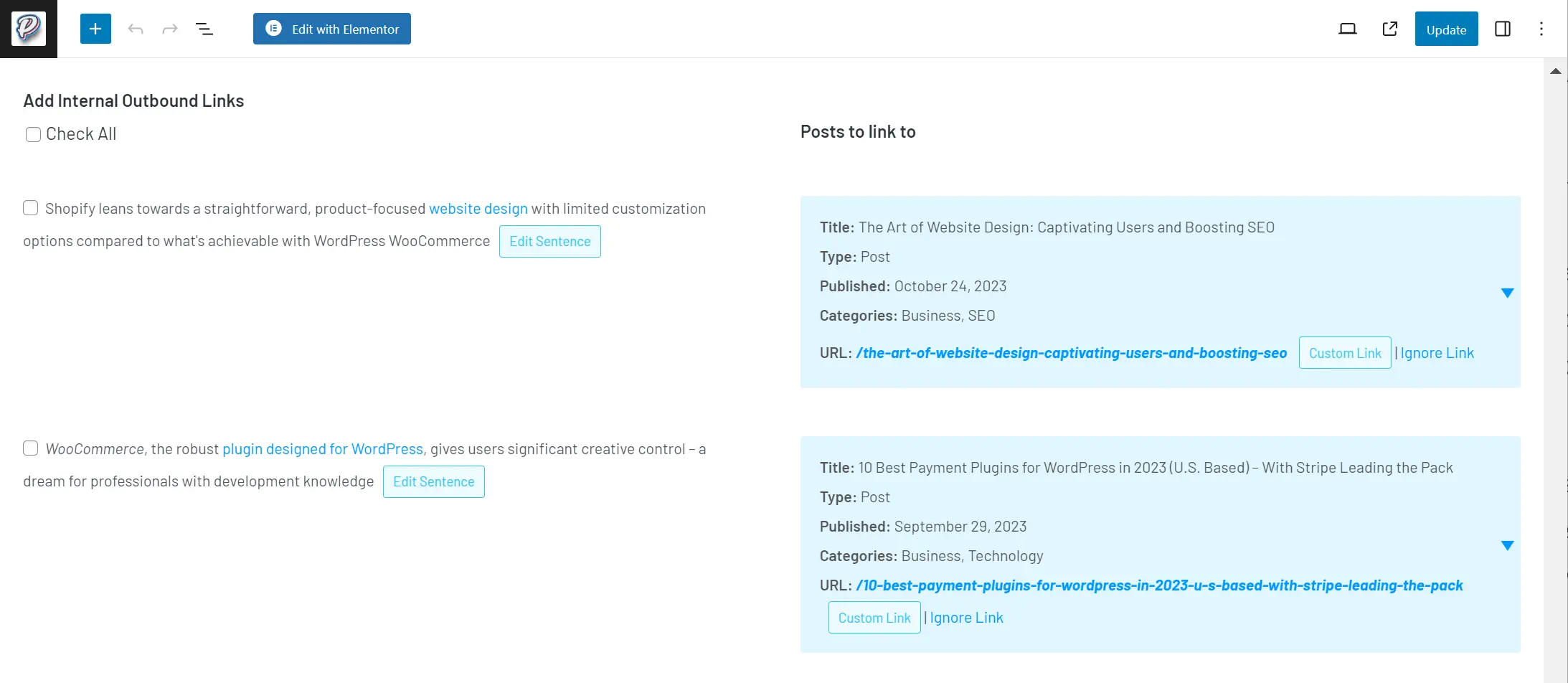
Task: Preview the post in desktop view
Action: coord(1348,29)
